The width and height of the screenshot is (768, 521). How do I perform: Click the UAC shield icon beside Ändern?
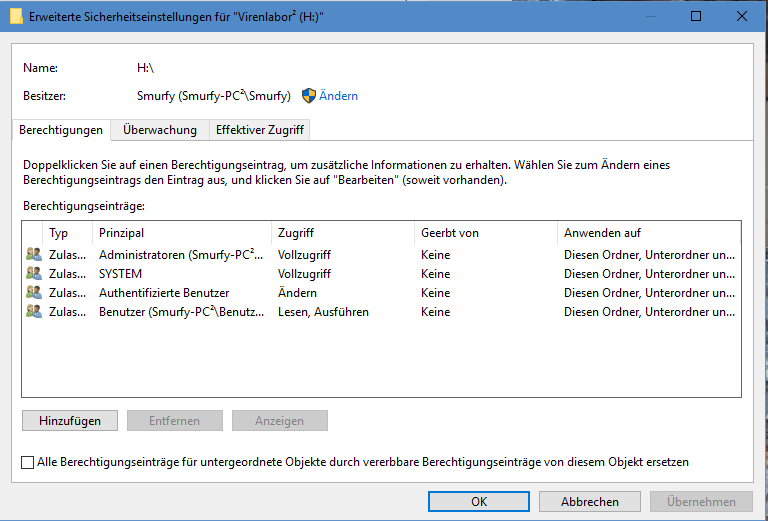click(x=309, y=96)
